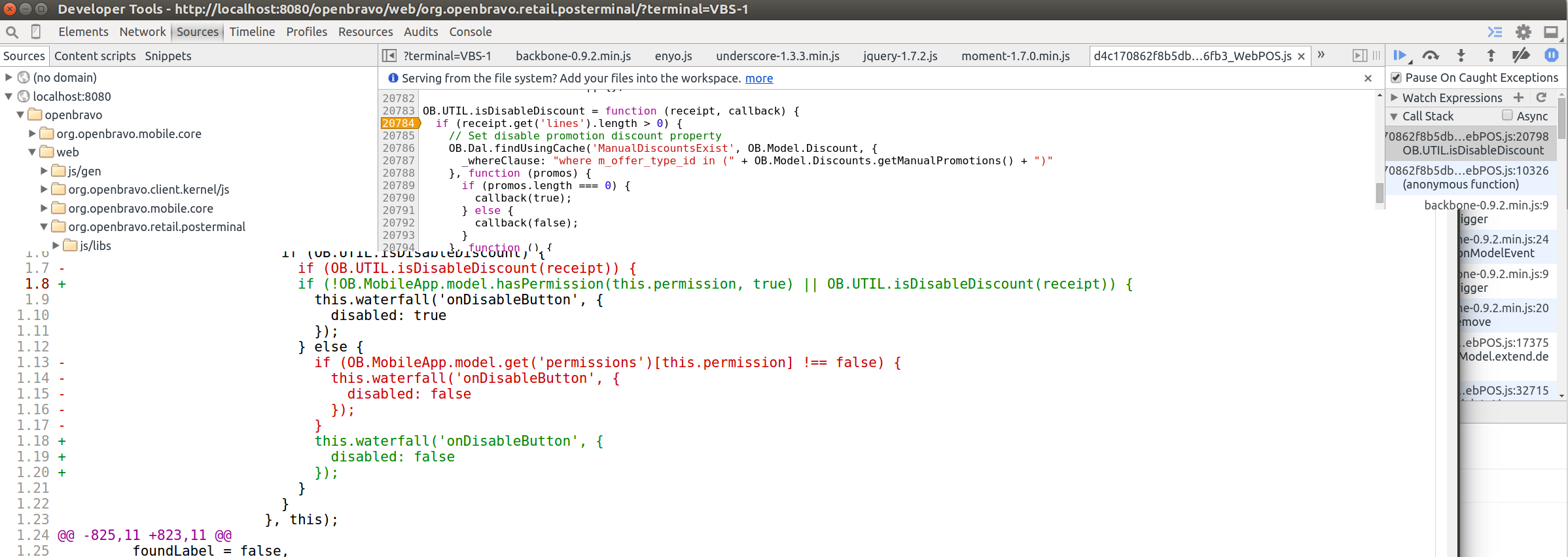Expand the Watch Expressions section
Image resolution: width=1568 pixels, height=557 pixels.
coord(1394,98)
